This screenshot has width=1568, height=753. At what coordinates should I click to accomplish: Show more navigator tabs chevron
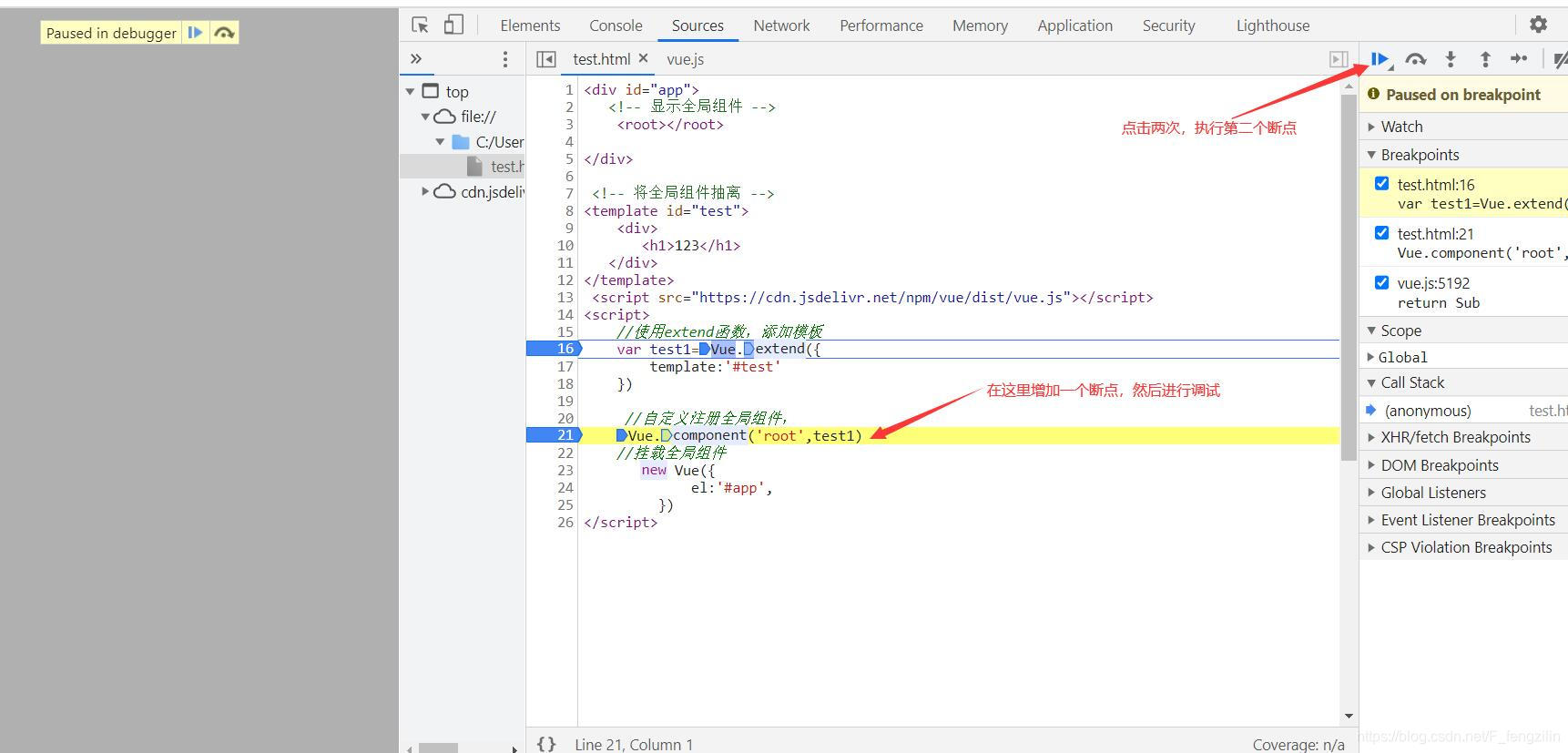tap(416, 58)
